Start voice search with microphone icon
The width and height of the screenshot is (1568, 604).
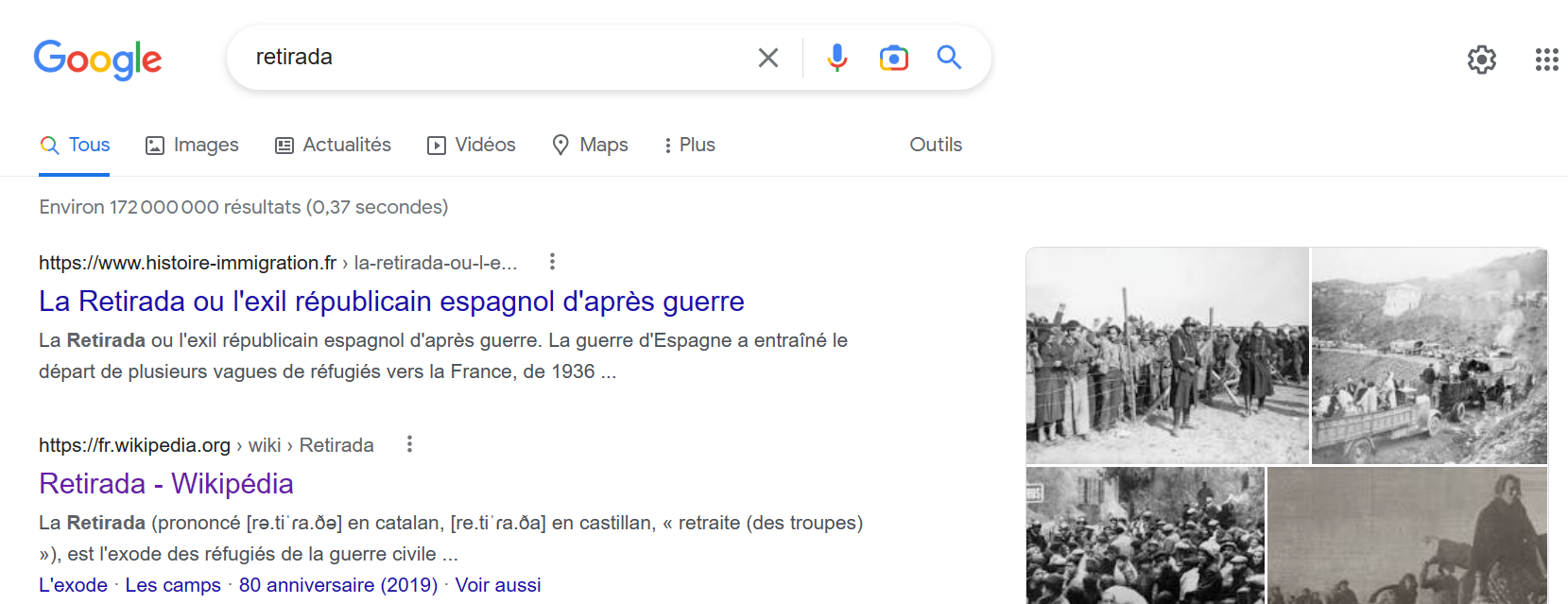pyautogui.click(x=836, y=58)
